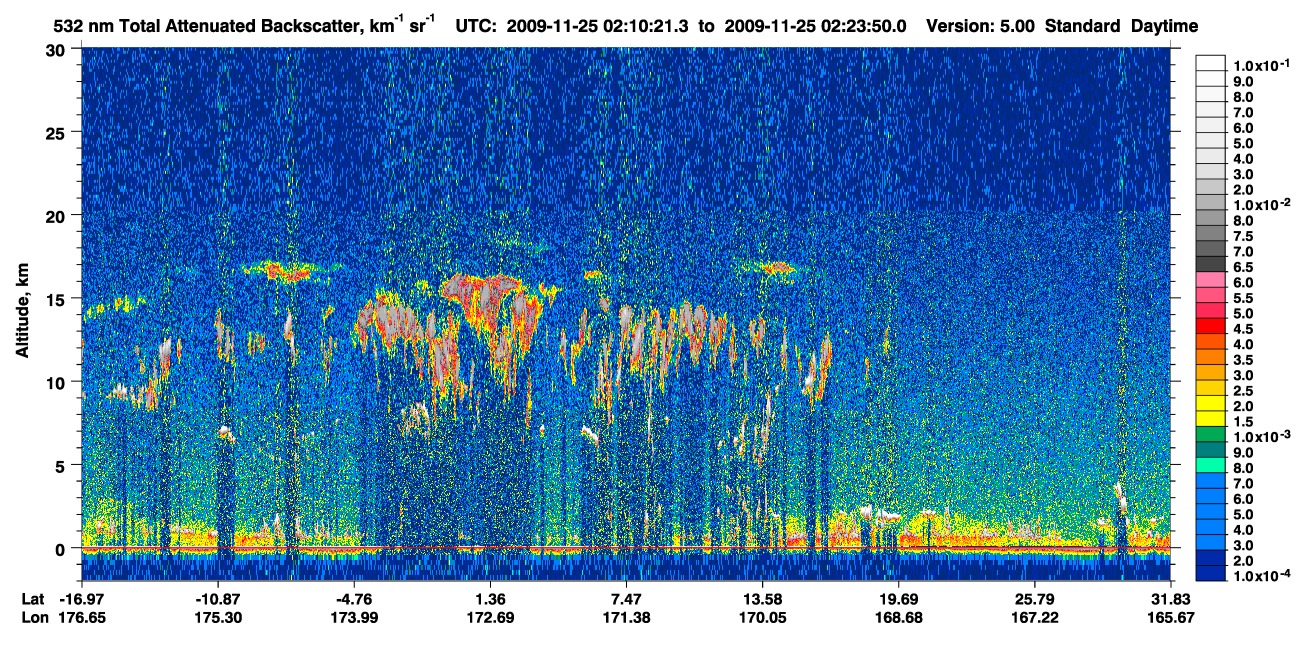This screenshot has height=667, width=1300.
Task: Click latitude value -16.97
Action: [x=82, y=599]
